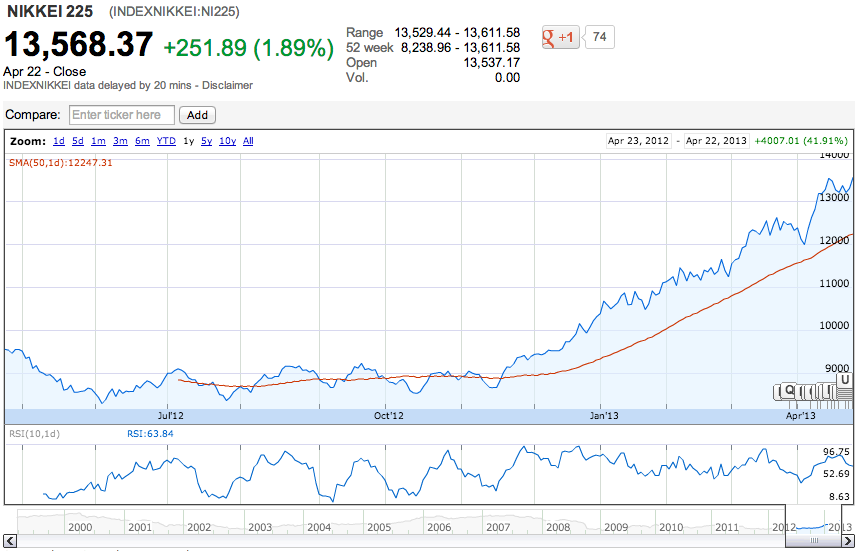Click the NIKKEI 225 title

(x=50, y=11)
